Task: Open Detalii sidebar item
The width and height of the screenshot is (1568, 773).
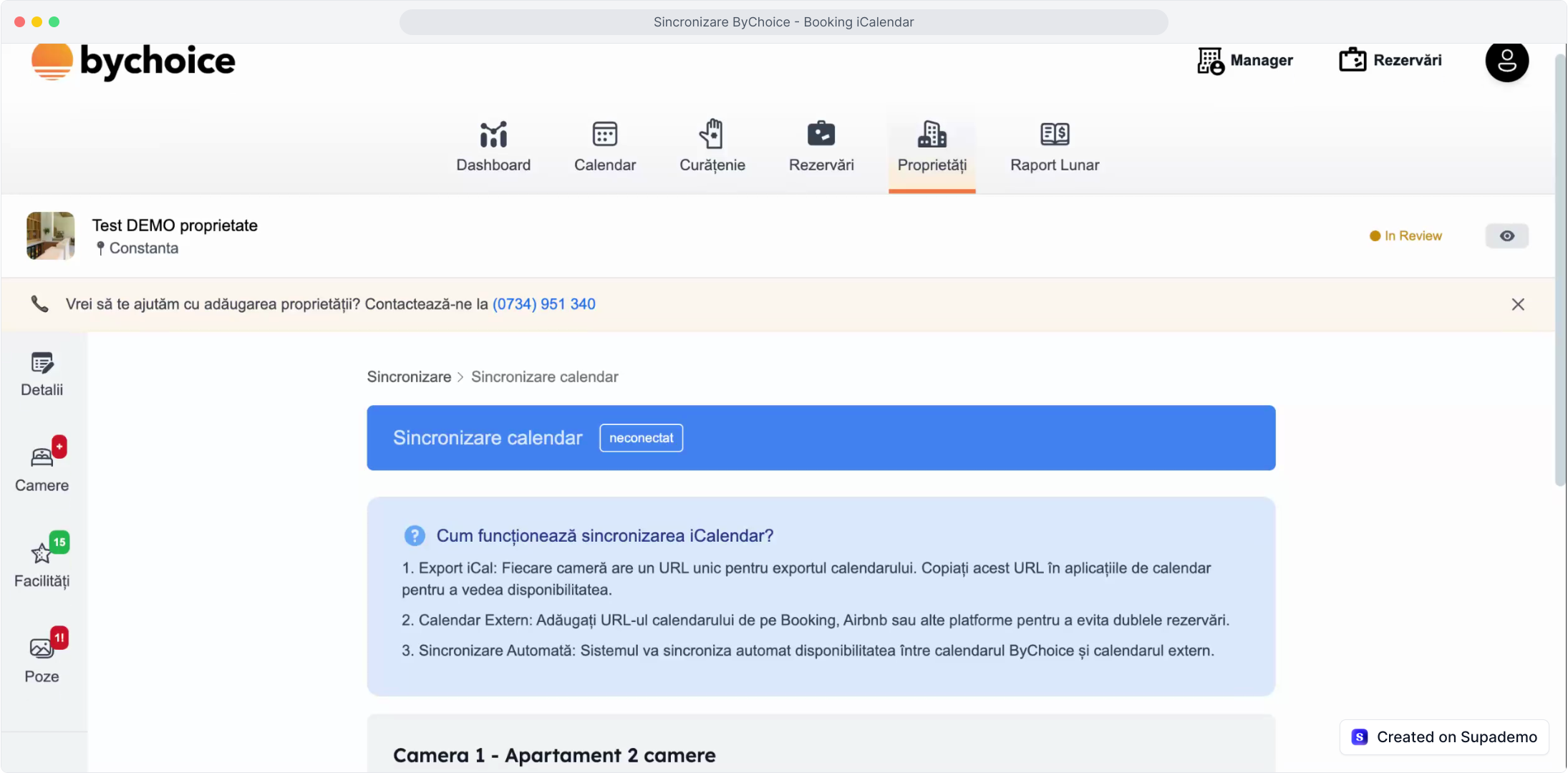Action: click(x=42, y=374)
